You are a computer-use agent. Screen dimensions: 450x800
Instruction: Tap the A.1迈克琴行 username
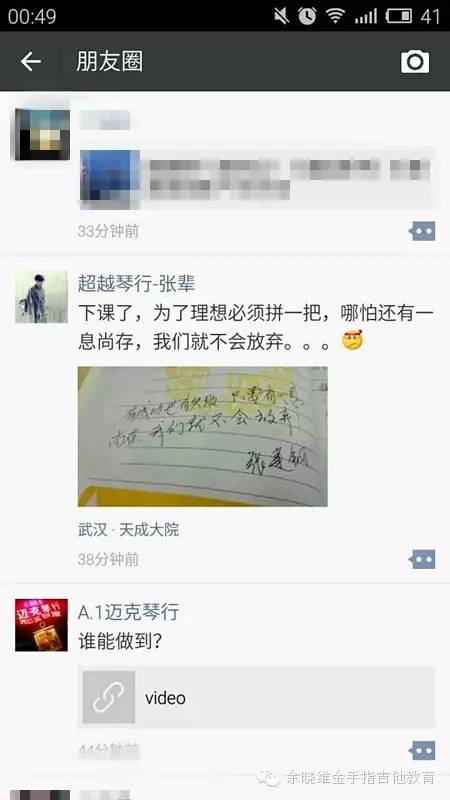click(129, 612)
